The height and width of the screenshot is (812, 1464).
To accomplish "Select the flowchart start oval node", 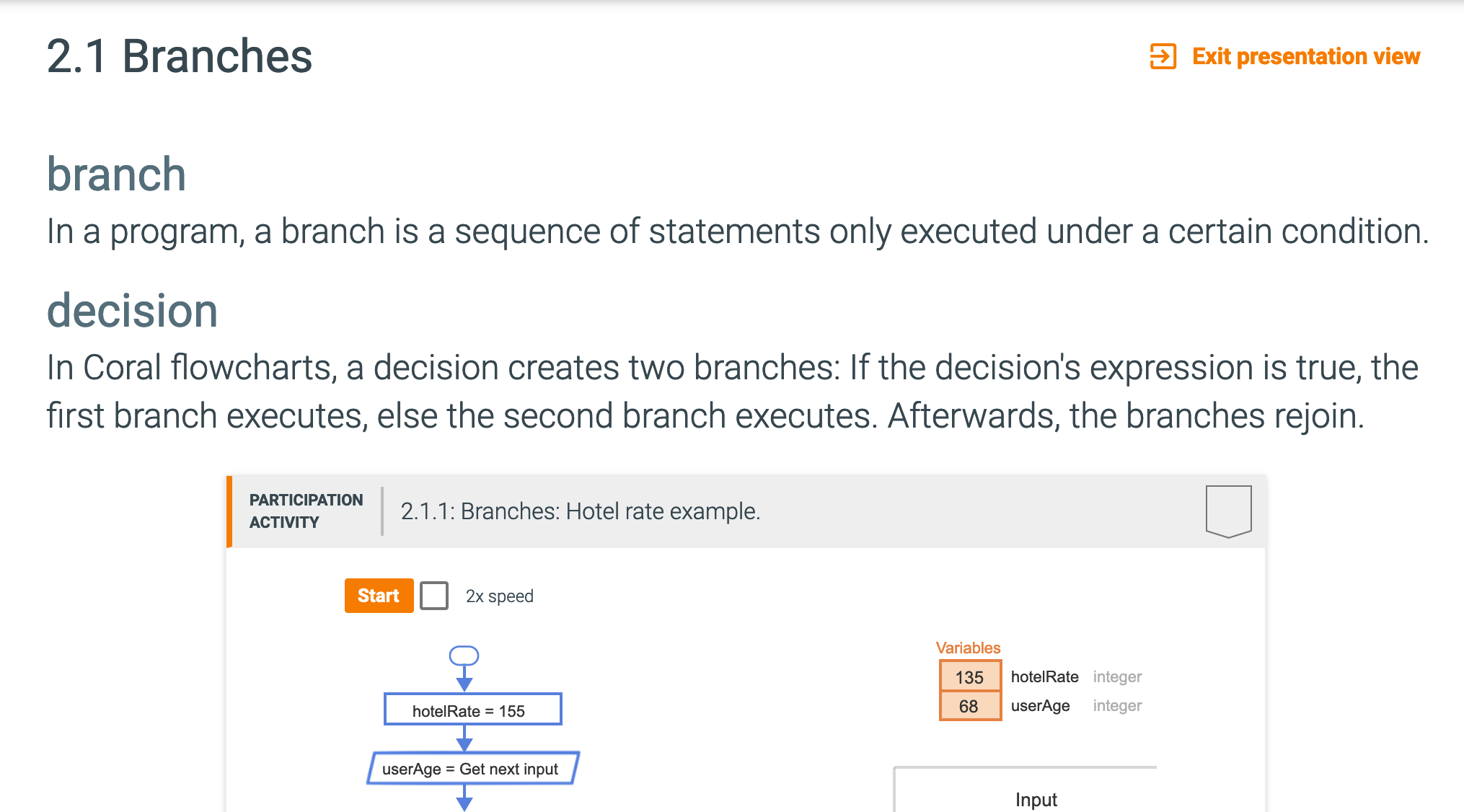I will point(464,655).
